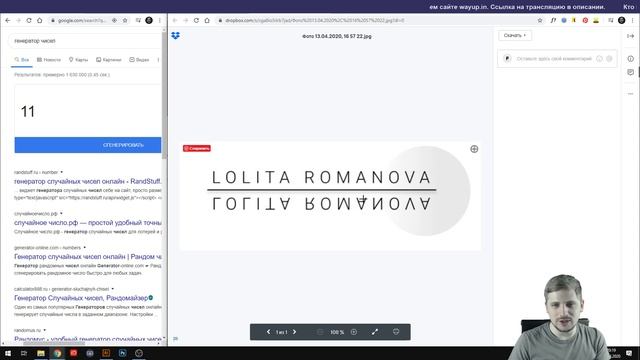The image size is (640, 360).
Task: Click the Google search box with генератор чисел
Action: [x=85, y=41]
